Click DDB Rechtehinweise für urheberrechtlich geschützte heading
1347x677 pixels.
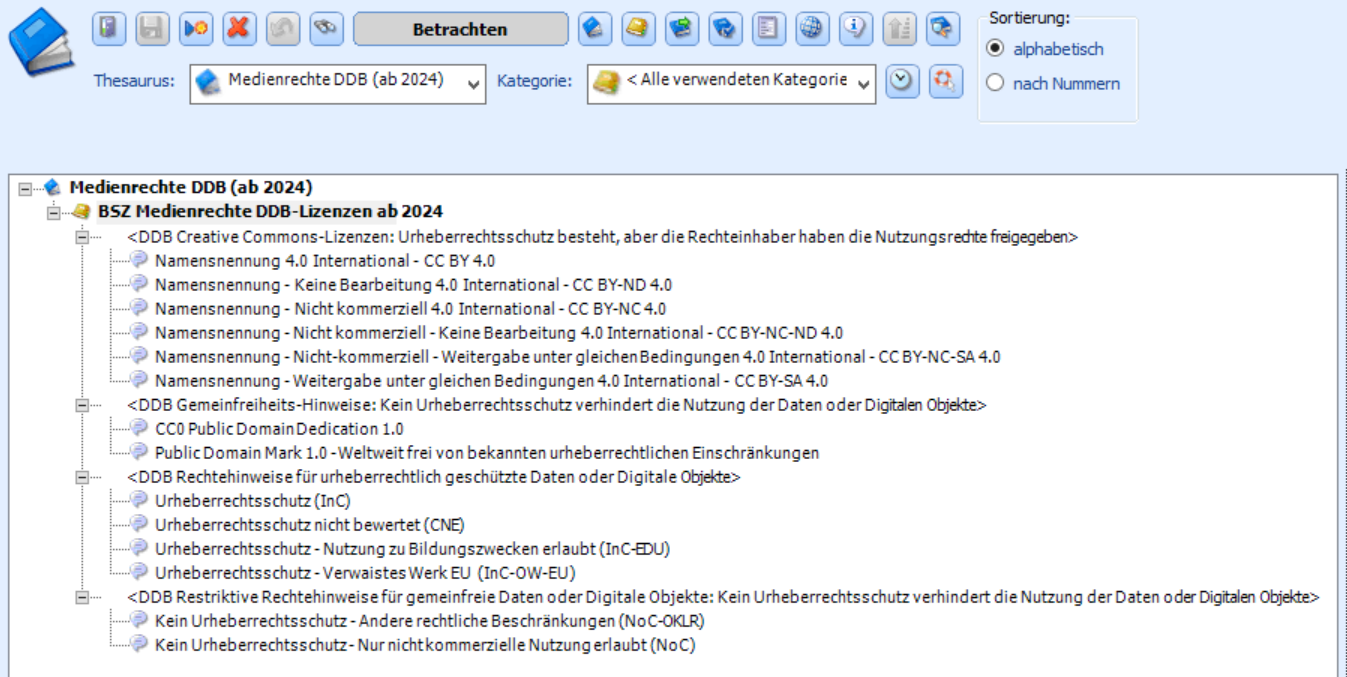[x=434, y=477]
